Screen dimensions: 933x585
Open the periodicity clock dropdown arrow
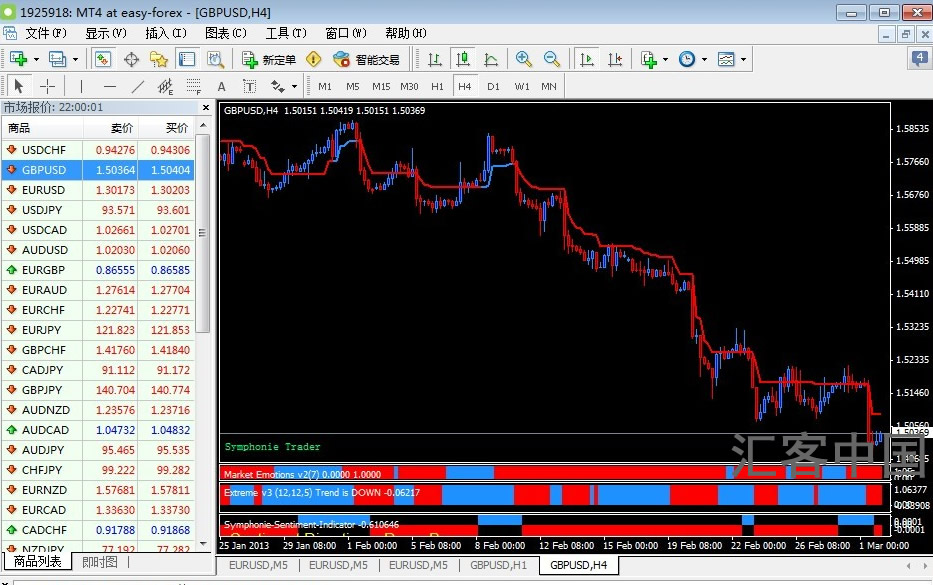tap(705, 60)
